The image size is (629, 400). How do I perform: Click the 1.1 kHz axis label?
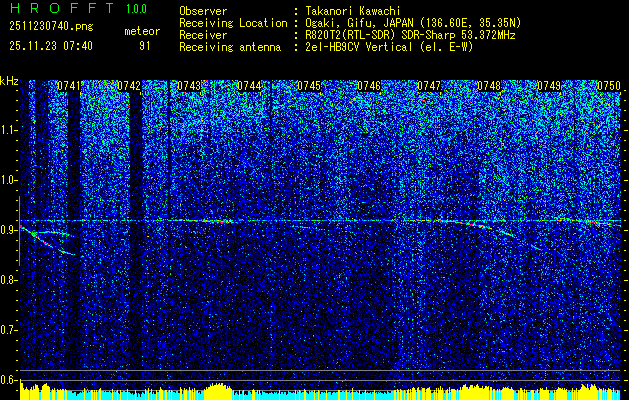click(x=8, y=130)
